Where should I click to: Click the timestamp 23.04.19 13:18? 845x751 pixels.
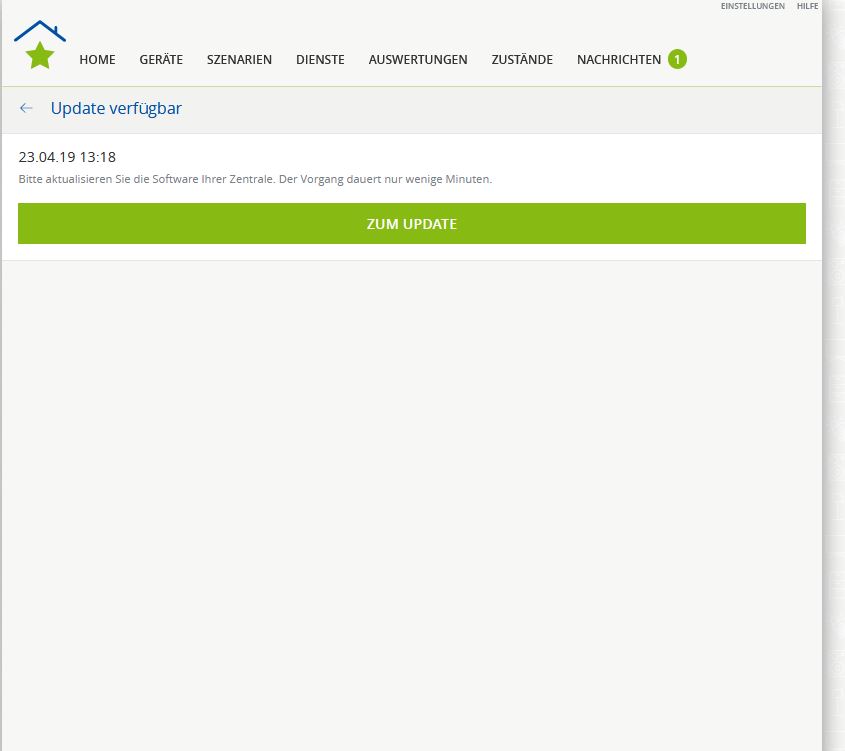[x=67, y=157]
